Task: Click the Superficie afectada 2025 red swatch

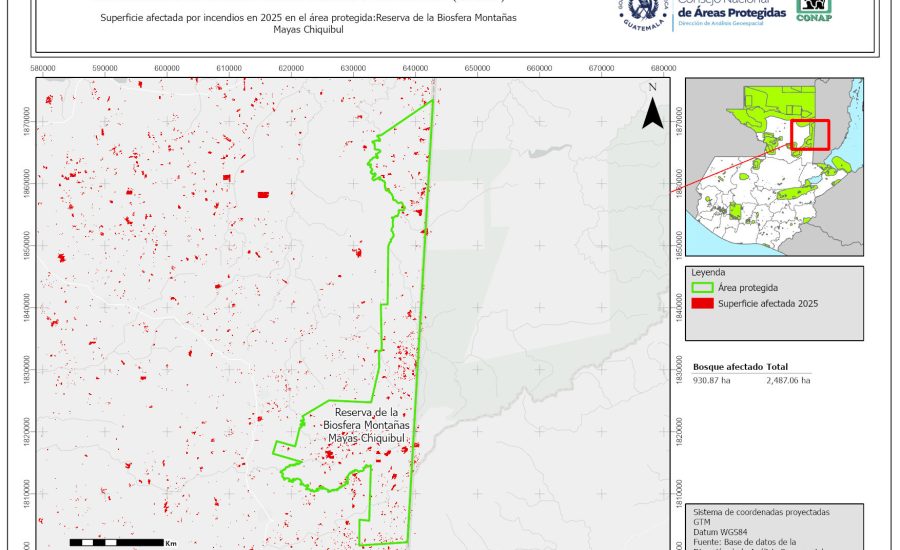Action: tap(701, 303)
